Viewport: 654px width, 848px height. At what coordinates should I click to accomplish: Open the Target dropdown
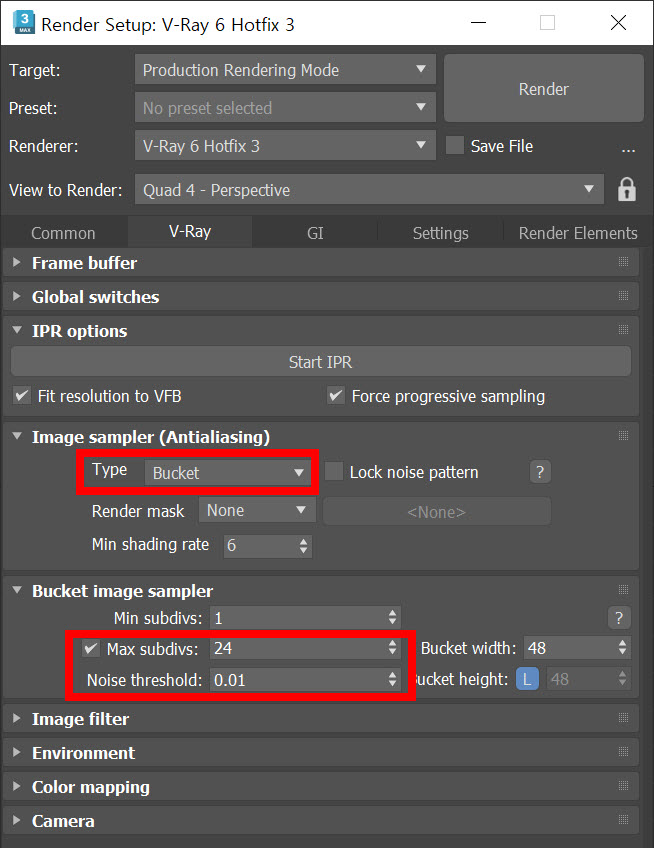(285, 69)
